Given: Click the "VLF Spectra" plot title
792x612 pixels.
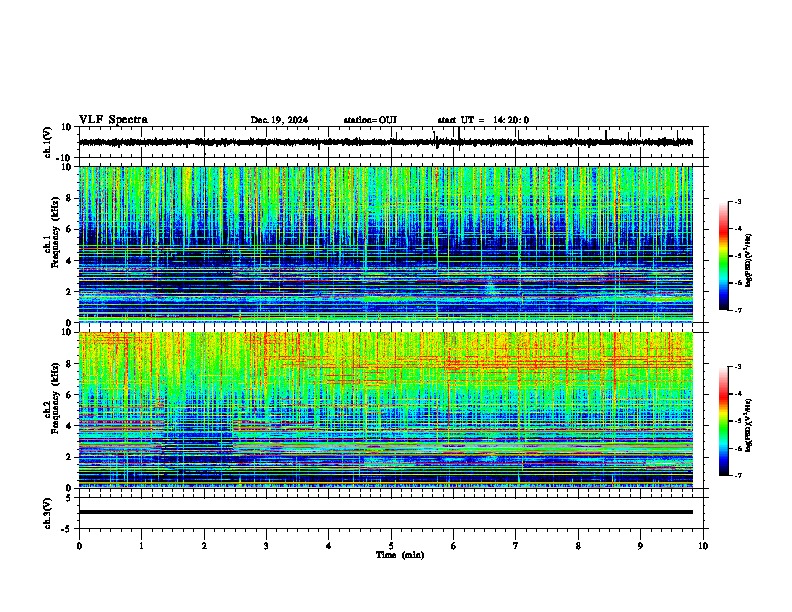Looking at the screenshot, I should [x=113, y=120].
